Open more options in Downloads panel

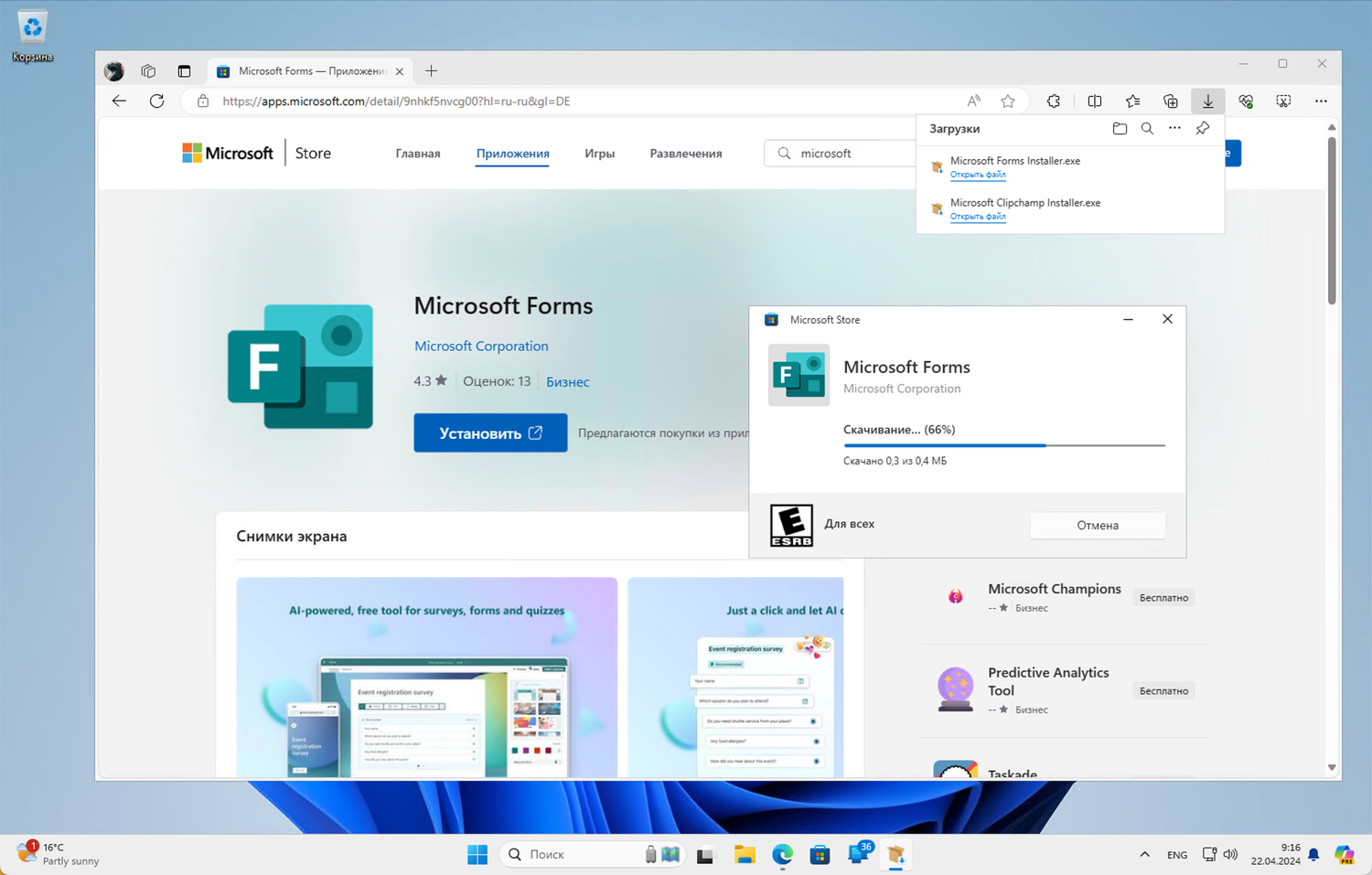1174,129
